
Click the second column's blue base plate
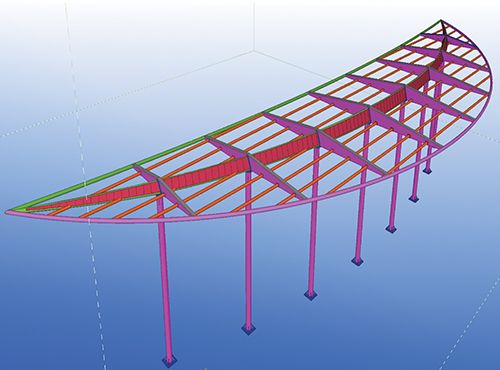(248, 329)
